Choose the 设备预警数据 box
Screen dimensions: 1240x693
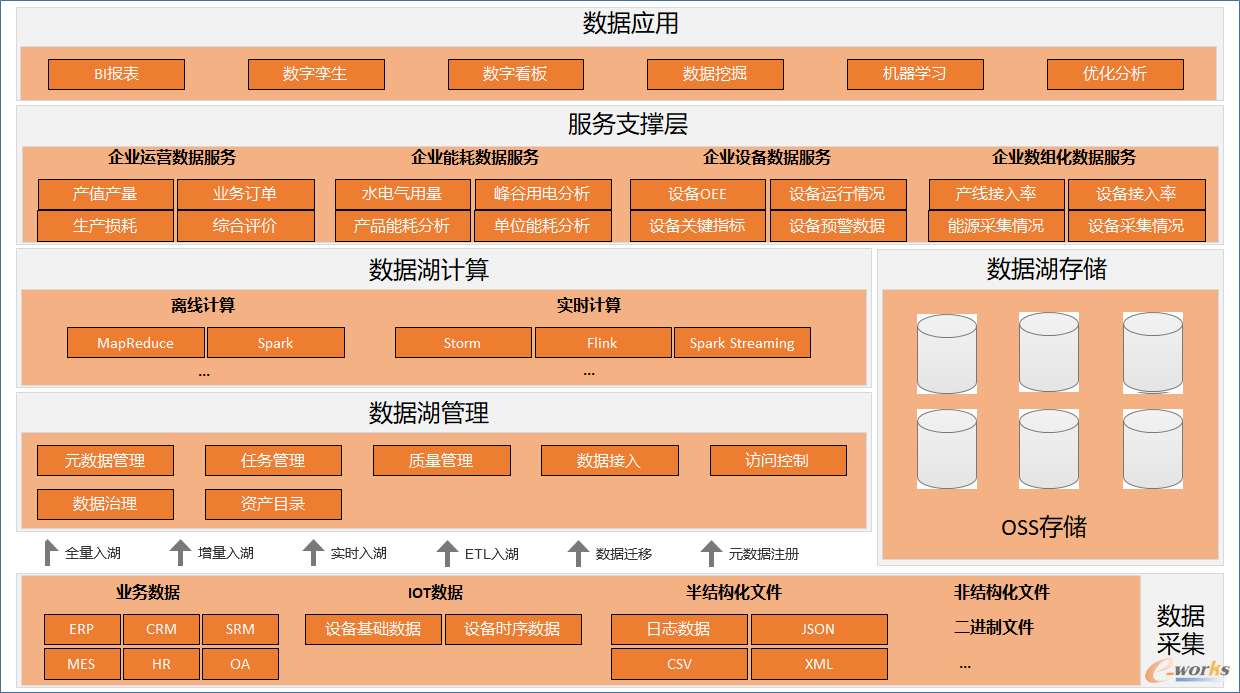[x=838, y=226]
